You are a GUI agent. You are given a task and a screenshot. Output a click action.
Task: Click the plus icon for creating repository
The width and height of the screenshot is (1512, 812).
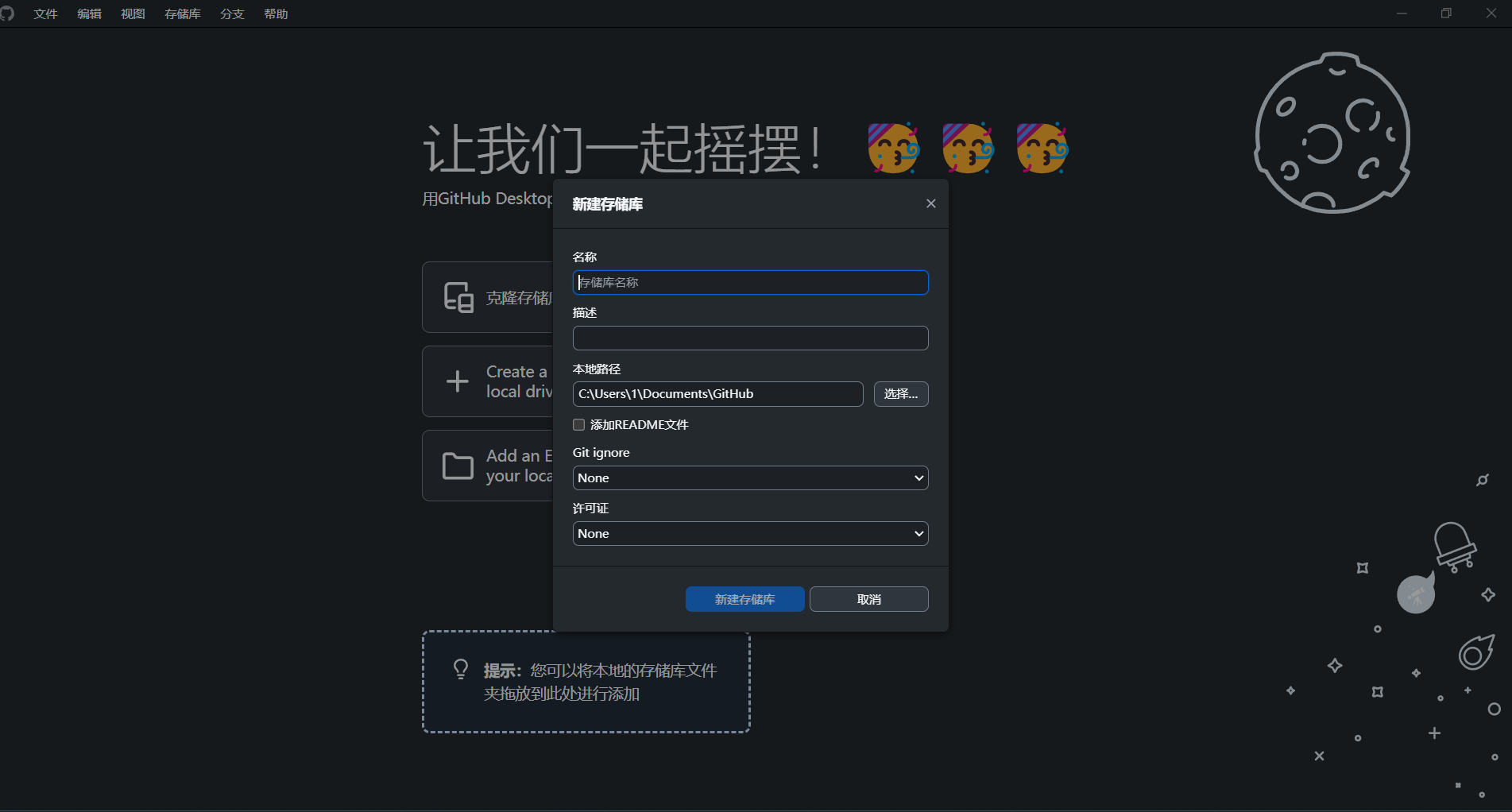click(x=458, y=381)
